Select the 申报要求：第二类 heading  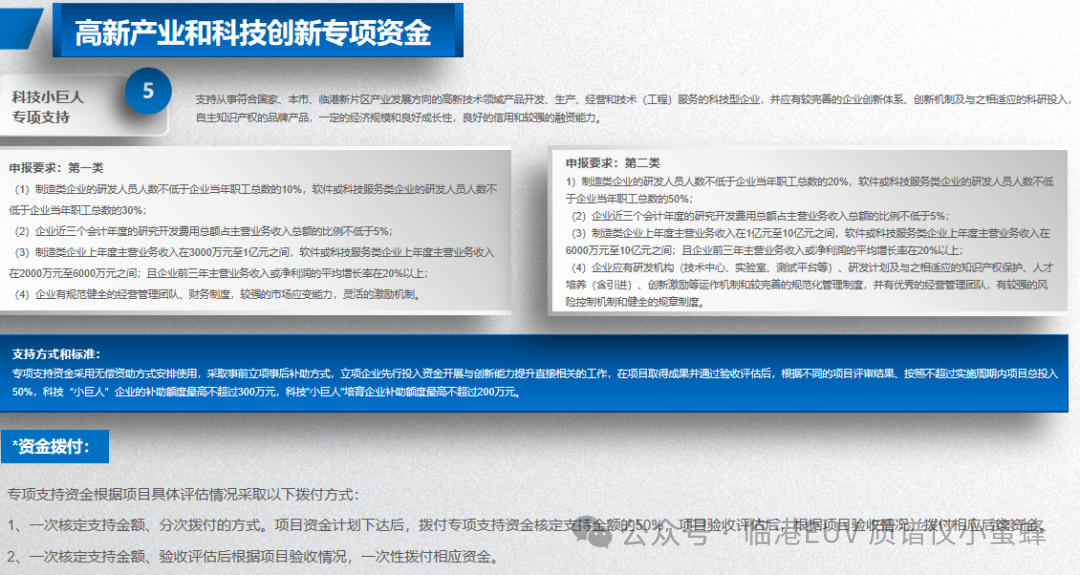click(x=612, y=163)
